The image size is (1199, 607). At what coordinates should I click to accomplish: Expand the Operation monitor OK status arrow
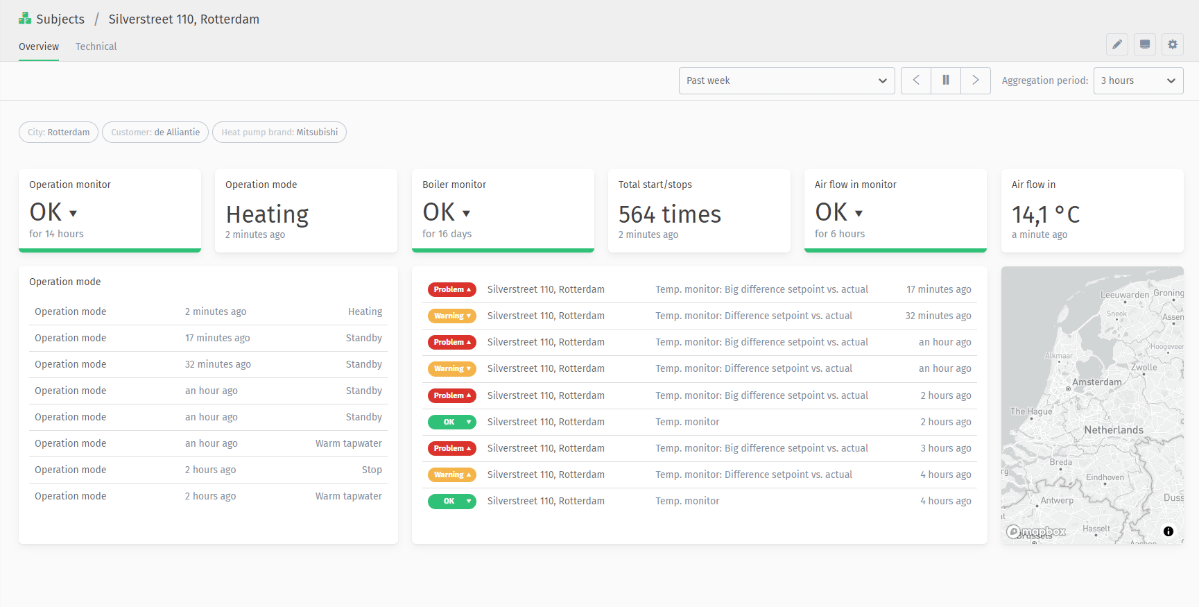point(73,213)
